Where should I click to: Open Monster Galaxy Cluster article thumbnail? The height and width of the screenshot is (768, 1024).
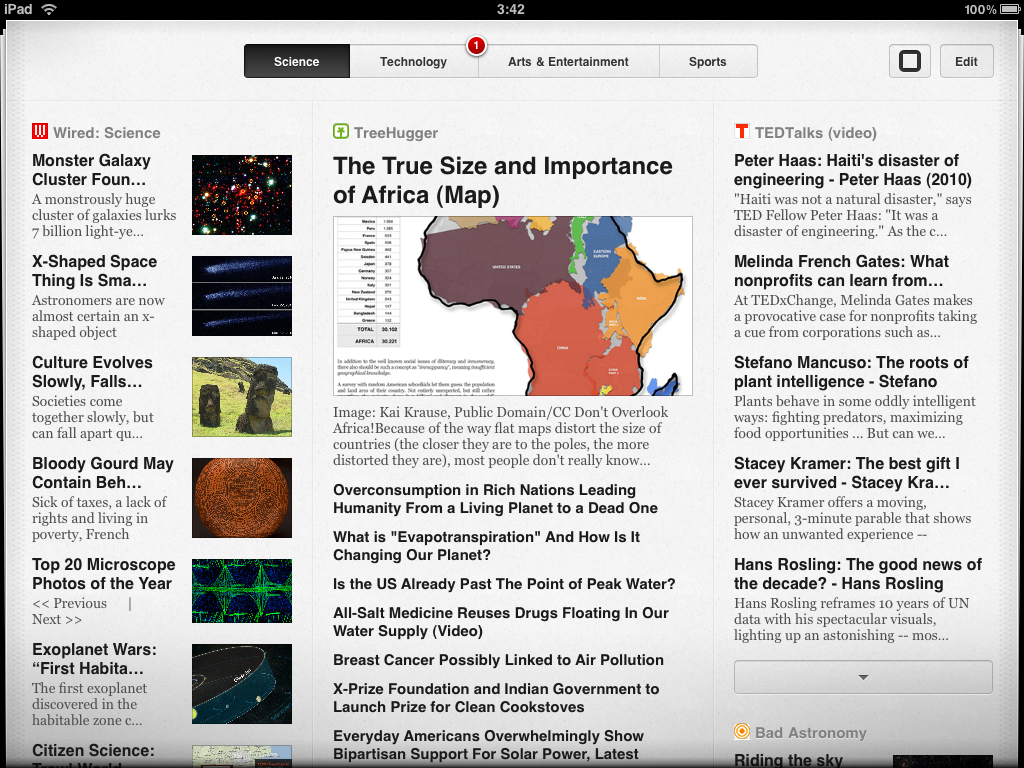(242, 195)
